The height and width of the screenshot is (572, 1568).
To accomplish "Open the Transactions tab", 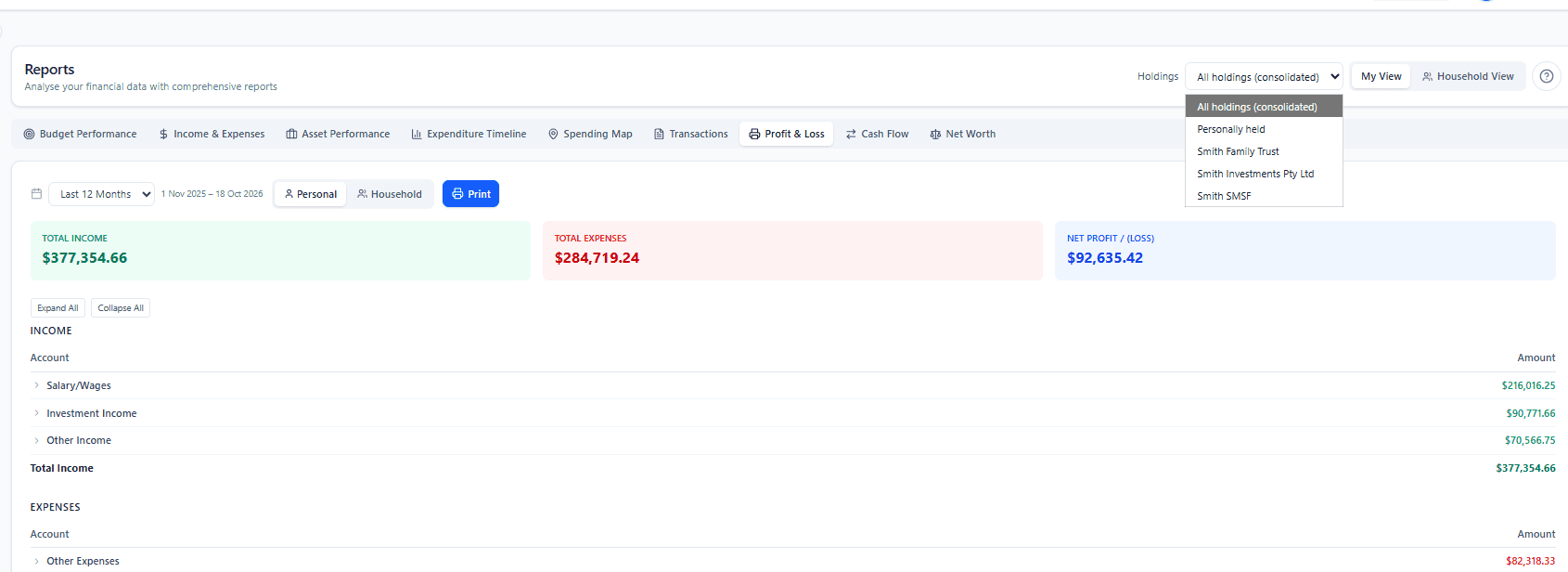I will (690, 134).
